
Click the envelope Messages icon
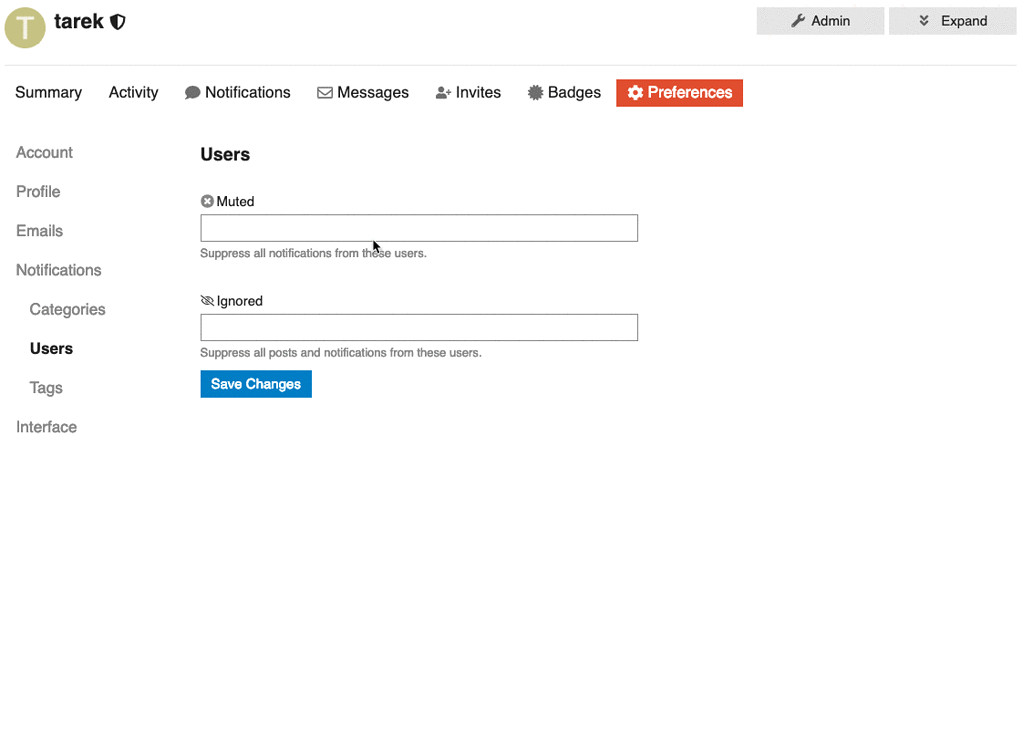tap(325, 93)
